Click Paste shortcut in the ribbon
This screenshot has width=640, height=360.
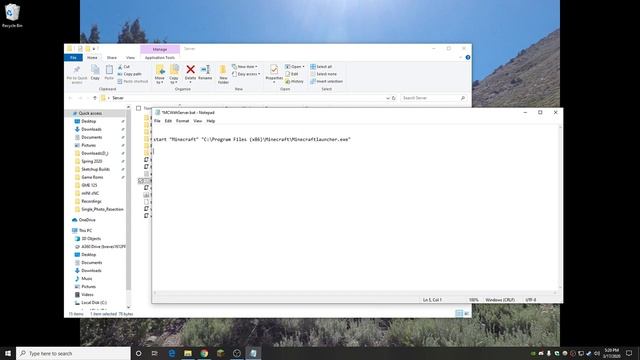coord(133,81)
